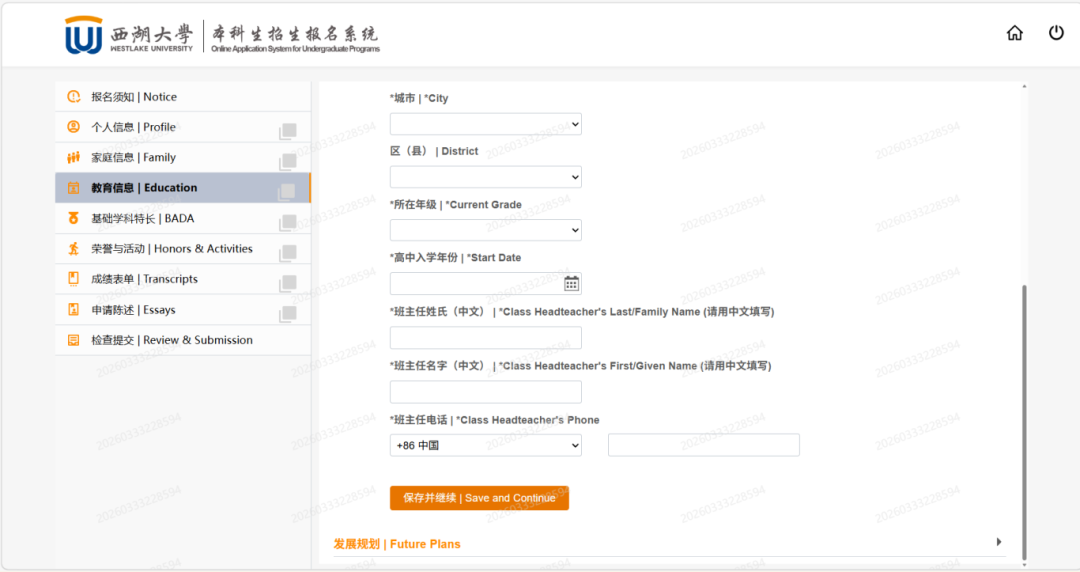This screenshot has height=572, width=1080.
Task: Open the Review & Submission menu item
Action: click(x=183, y=340)
